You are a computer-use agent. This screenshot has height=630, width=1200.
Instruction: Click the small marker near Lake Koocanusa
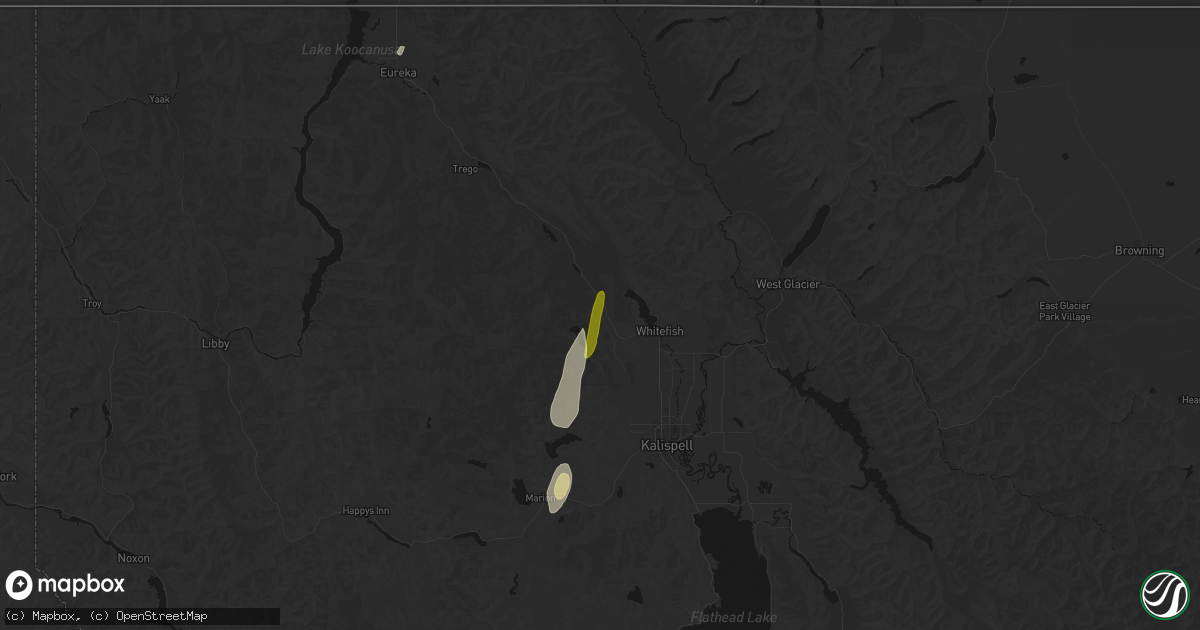400,50
